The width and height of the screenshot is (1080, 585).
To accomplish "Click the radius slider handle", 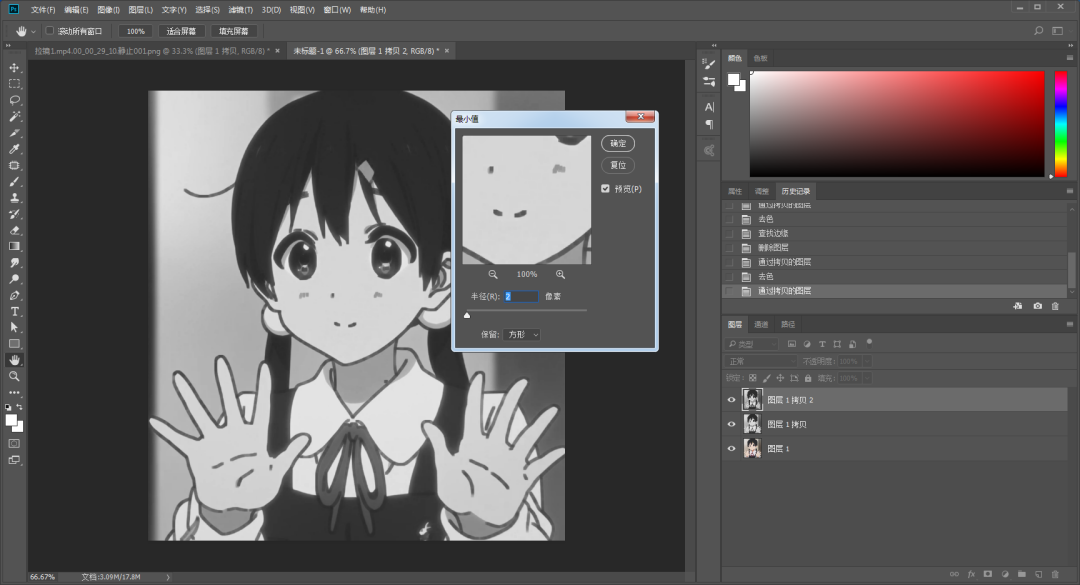I will coord(467,315).
